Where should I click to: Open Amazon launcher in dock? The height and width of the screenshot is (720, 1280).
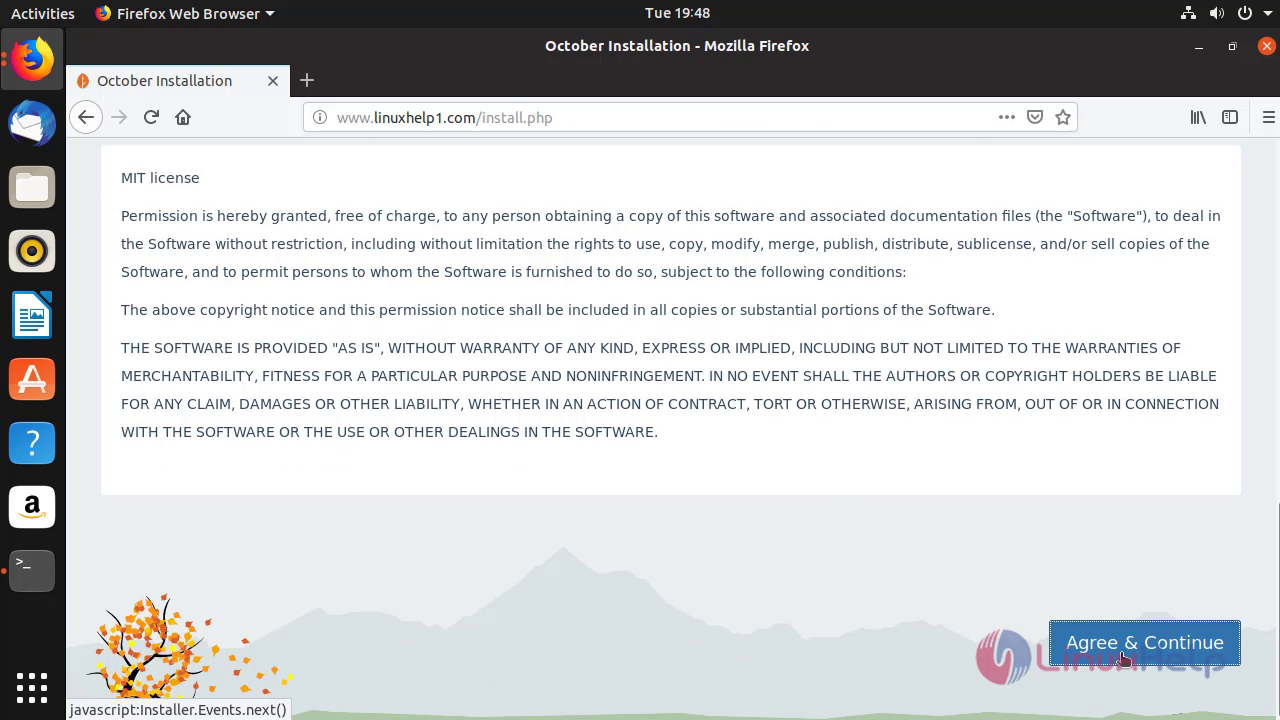pyautogui.click(x=32, y=507)
